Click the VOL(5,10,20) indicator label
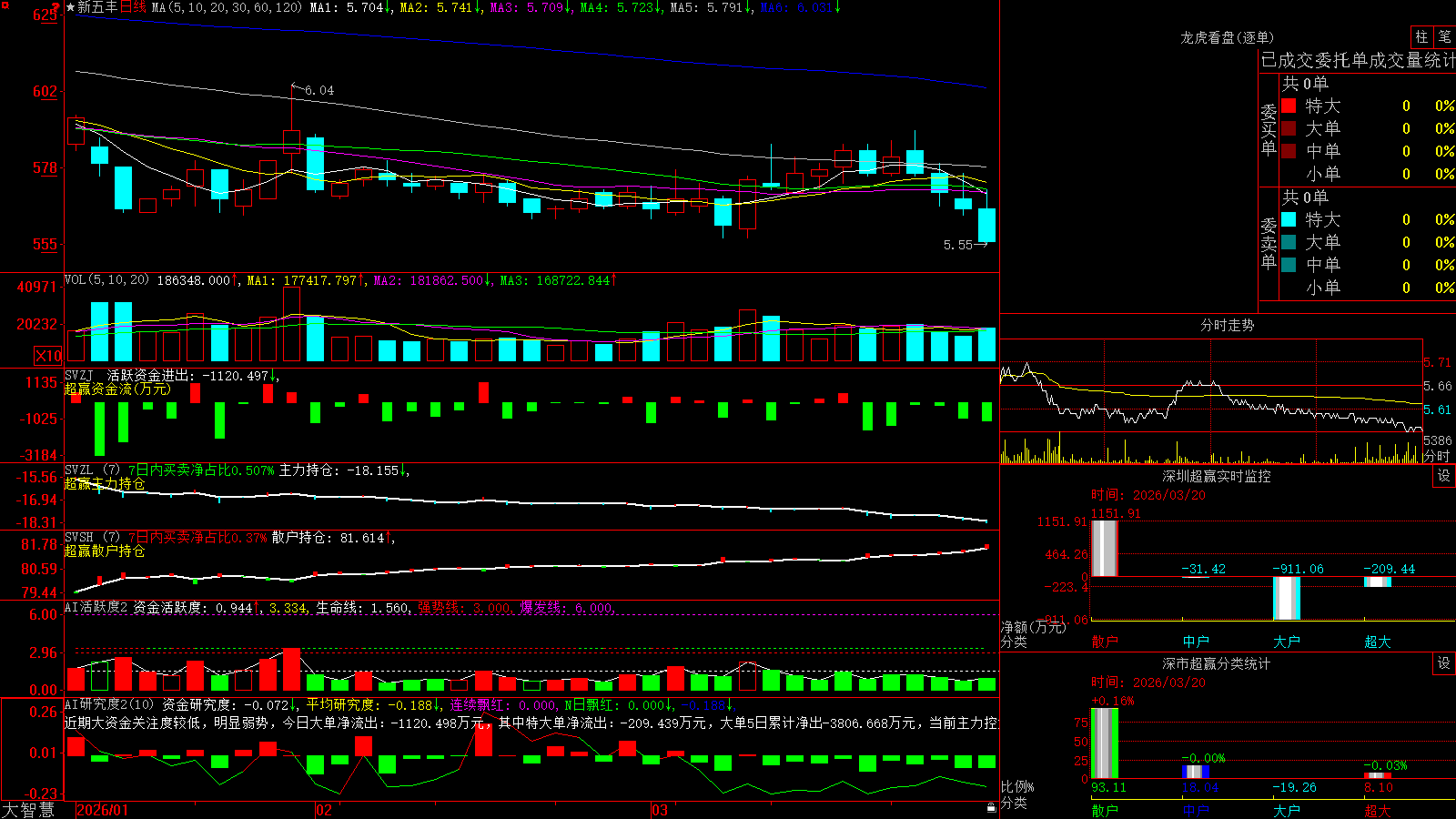Image resolution: width=1456 pixels, height=819 pixels. tap(106, 280)
